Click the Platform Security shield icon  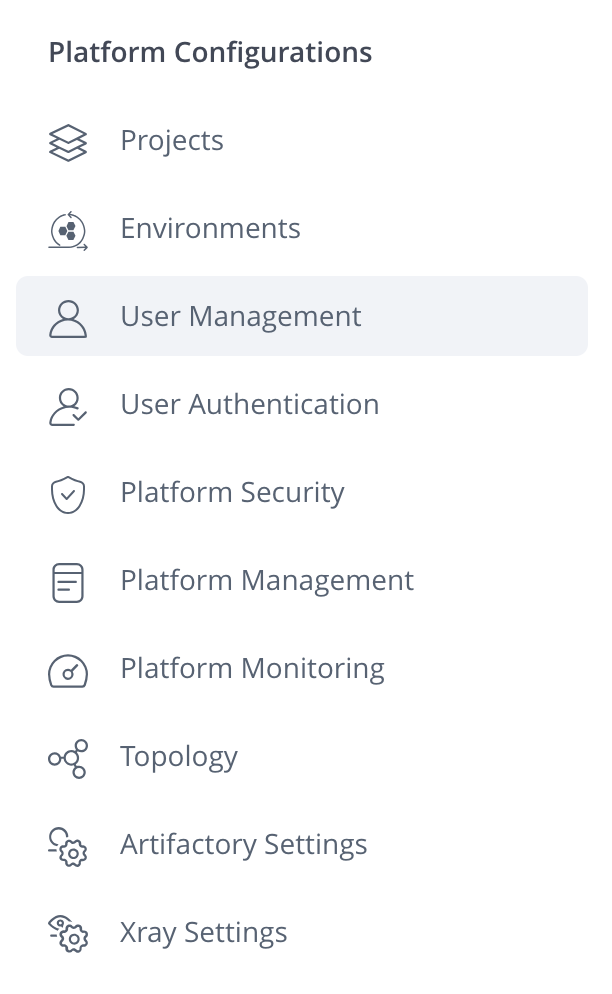click(x=67, y=492)
